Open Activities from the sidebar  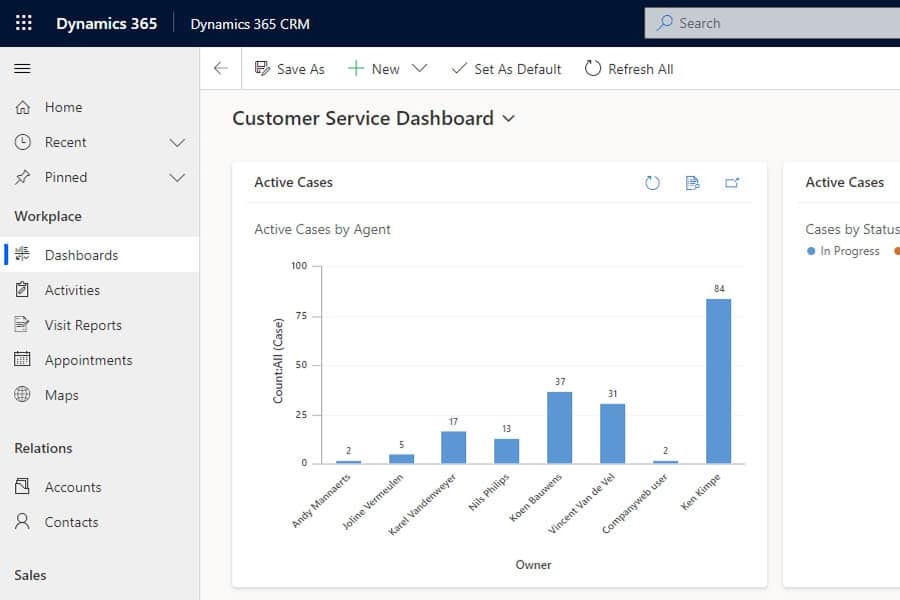point(72,290)
